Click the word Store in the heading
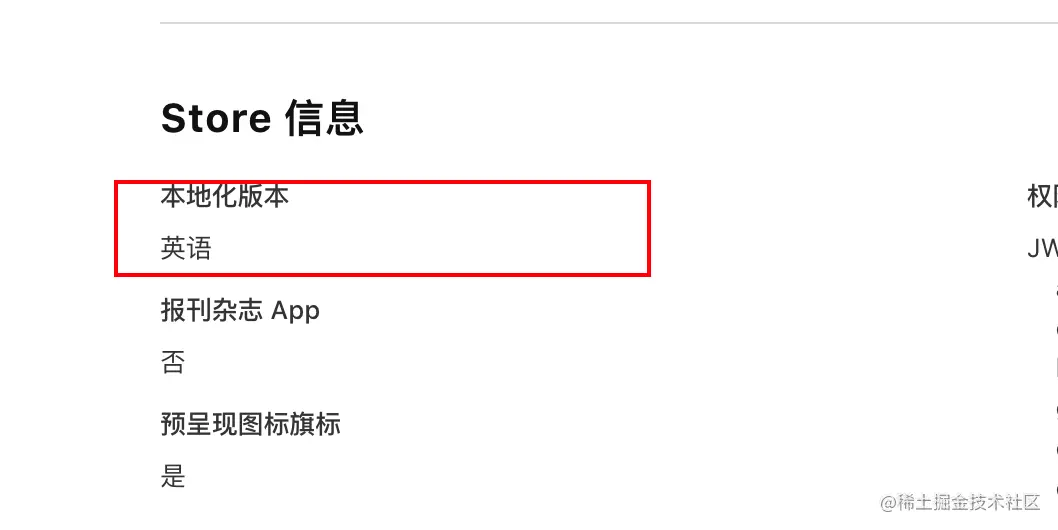This screenshot has width=1058, height=530. pyautogui.click(x=216, y=119)
